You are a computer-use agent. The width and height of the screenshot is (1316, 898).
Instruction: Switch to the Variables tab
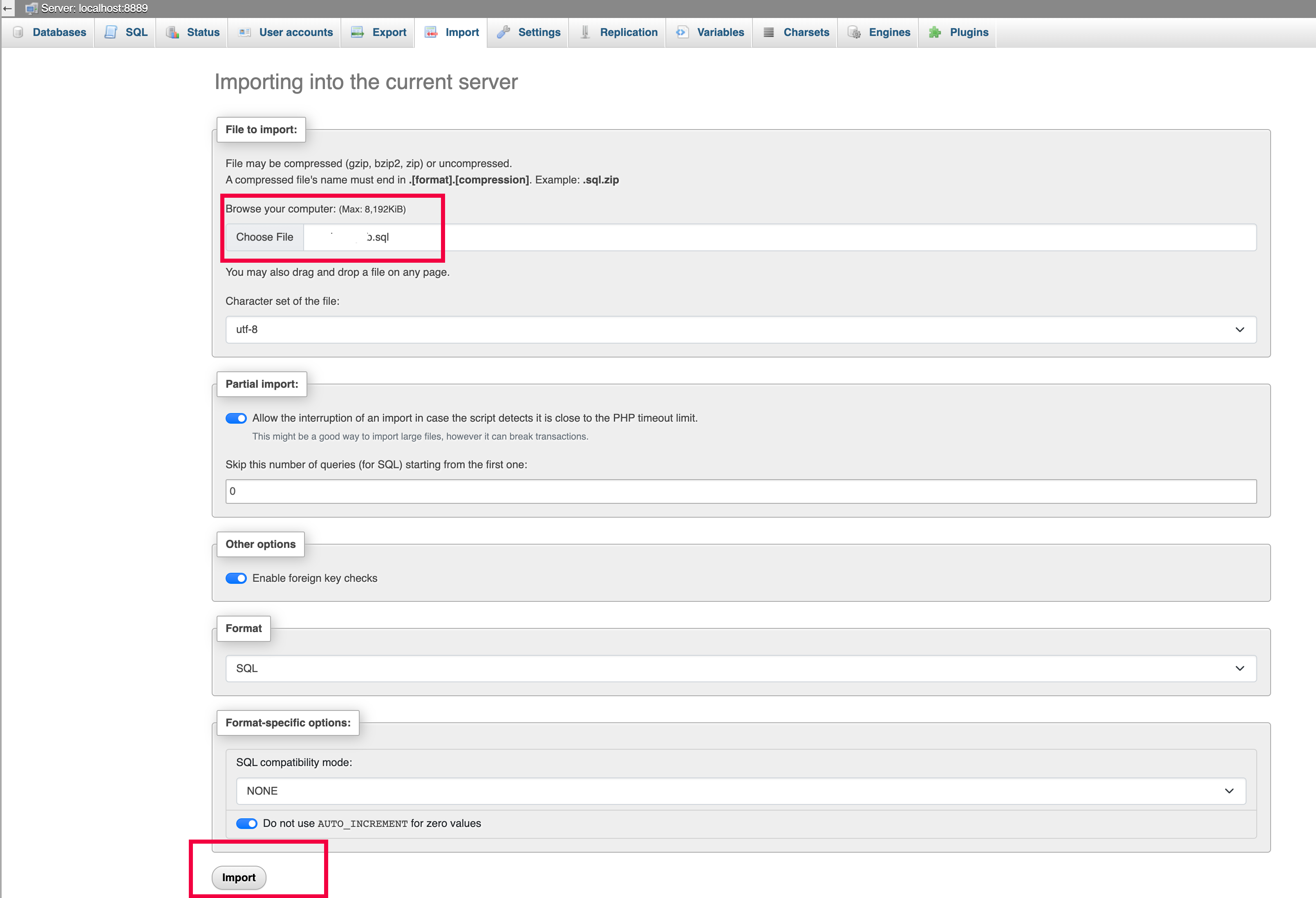[720, 32]
